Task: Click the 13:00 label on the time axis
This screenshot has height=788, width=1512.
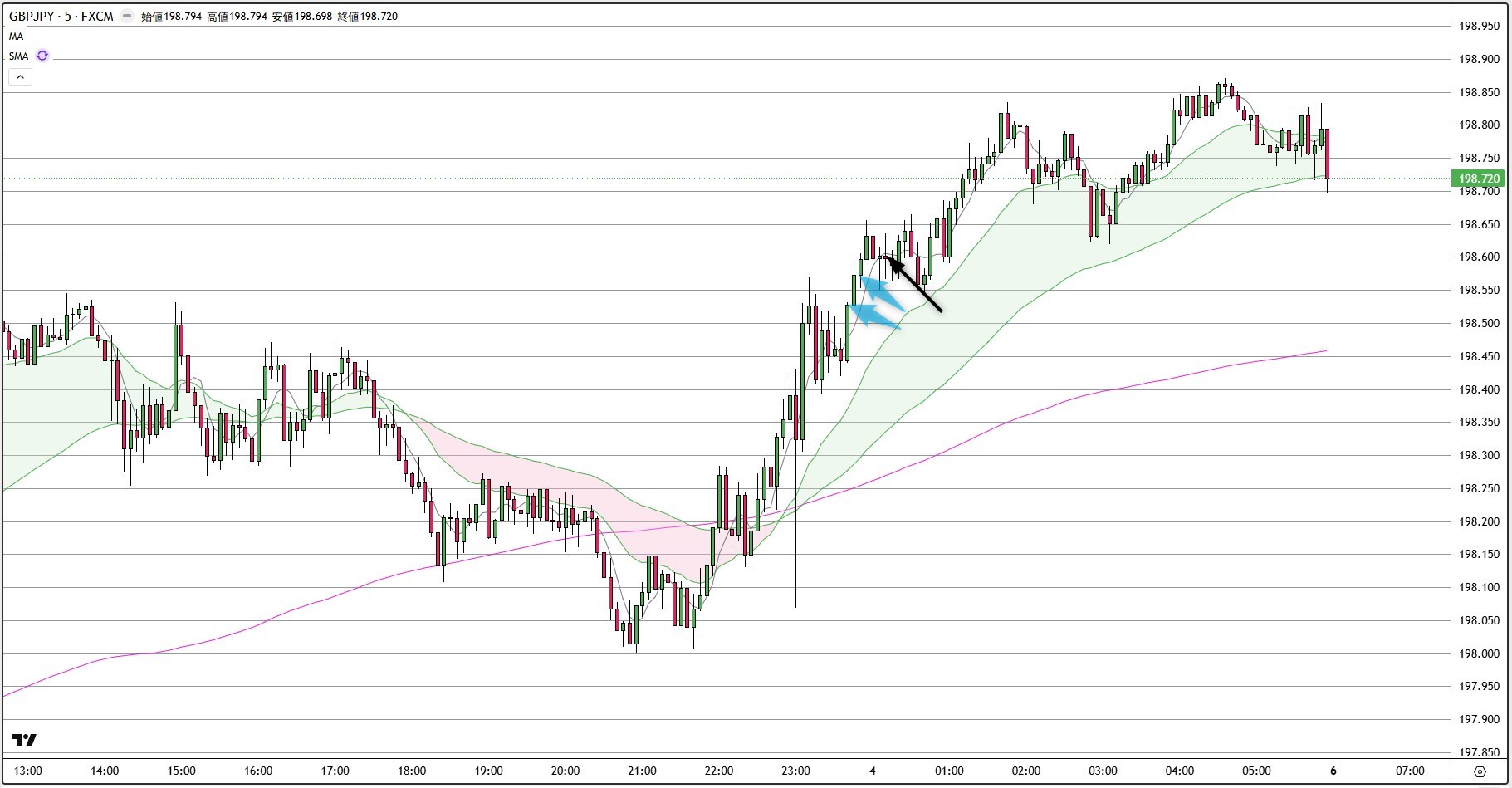Action: click(28, 771)
